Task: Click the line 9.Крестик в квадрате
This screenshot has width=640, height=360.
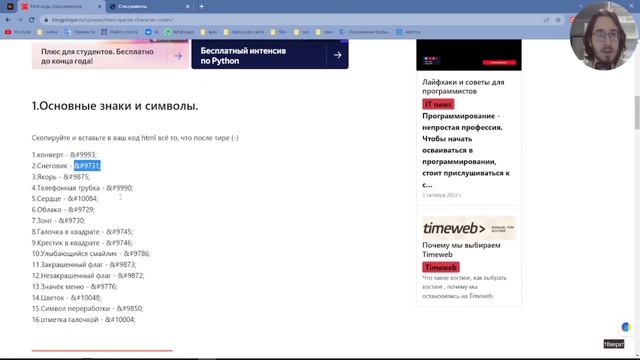Action: (82, 242)
